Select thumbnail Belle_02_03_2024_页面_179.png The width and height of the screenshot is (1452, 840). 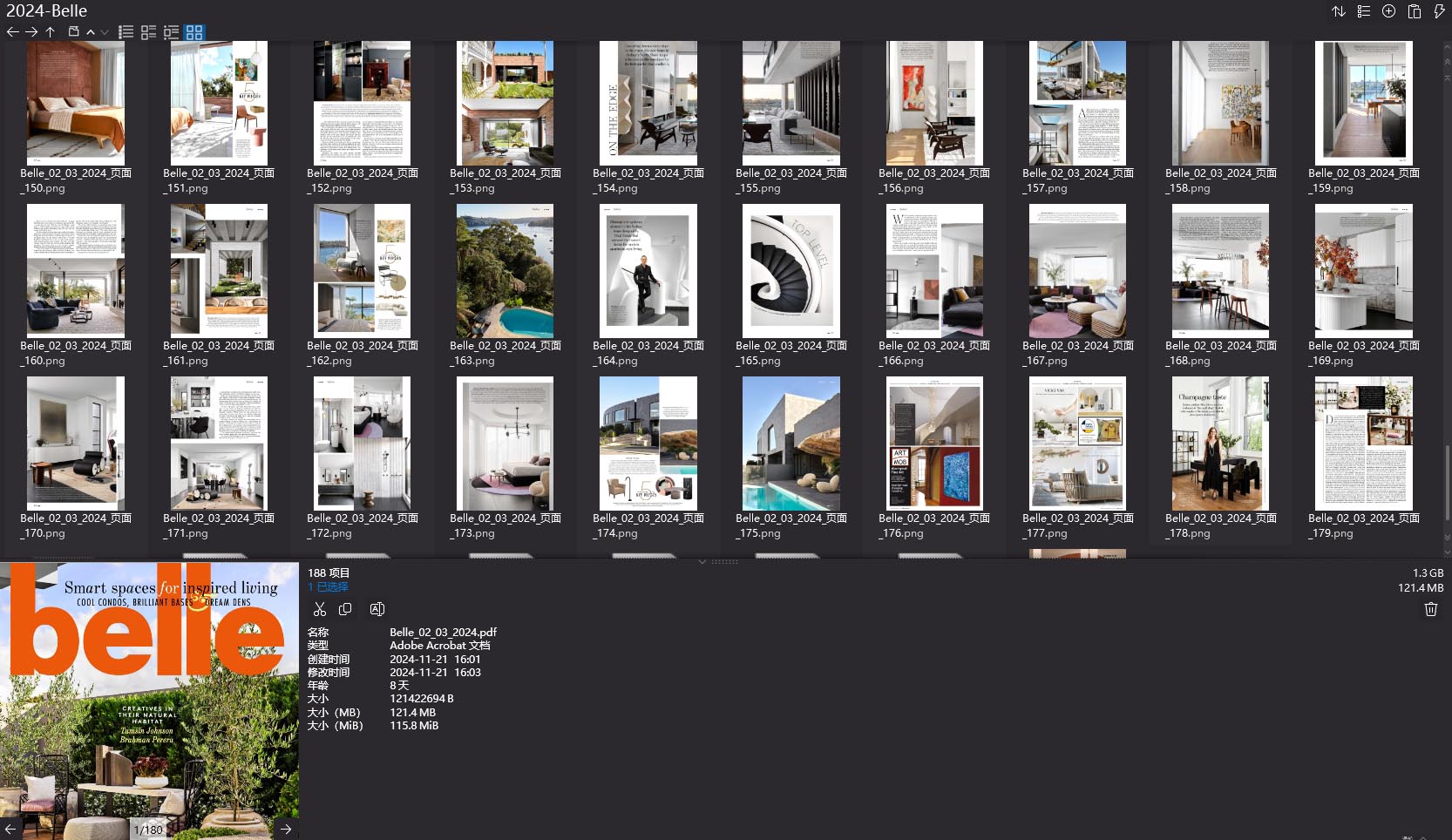coord(1364,444)
